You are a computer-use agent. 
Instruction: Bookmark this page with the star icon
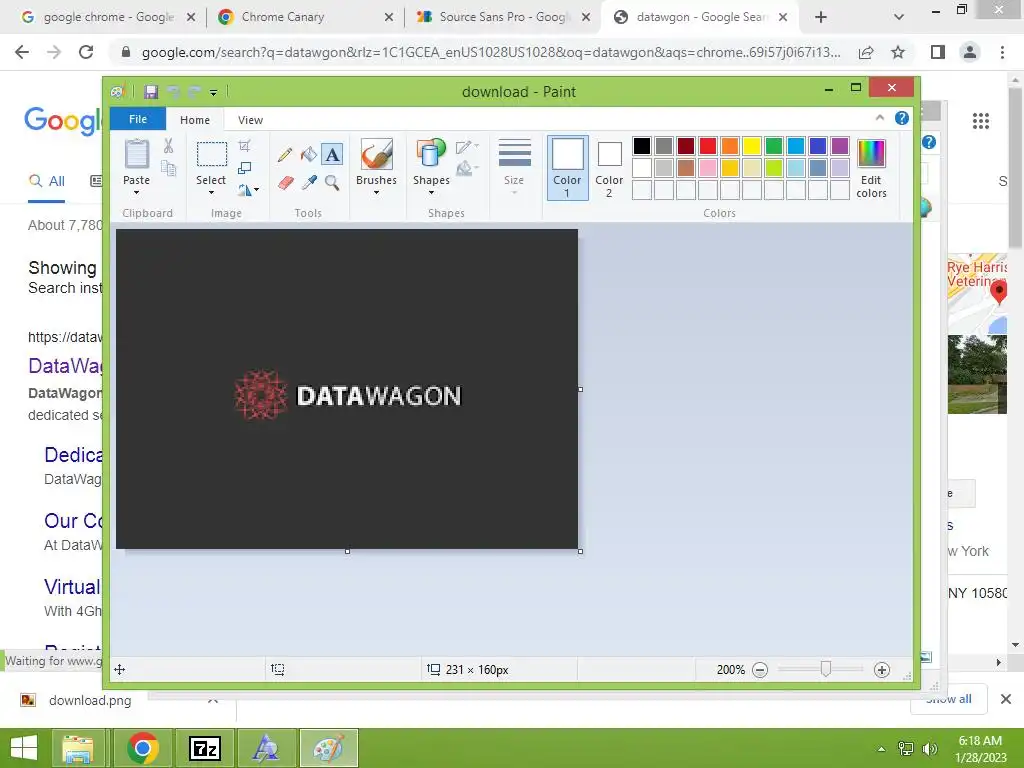click(x=898, y=52)
